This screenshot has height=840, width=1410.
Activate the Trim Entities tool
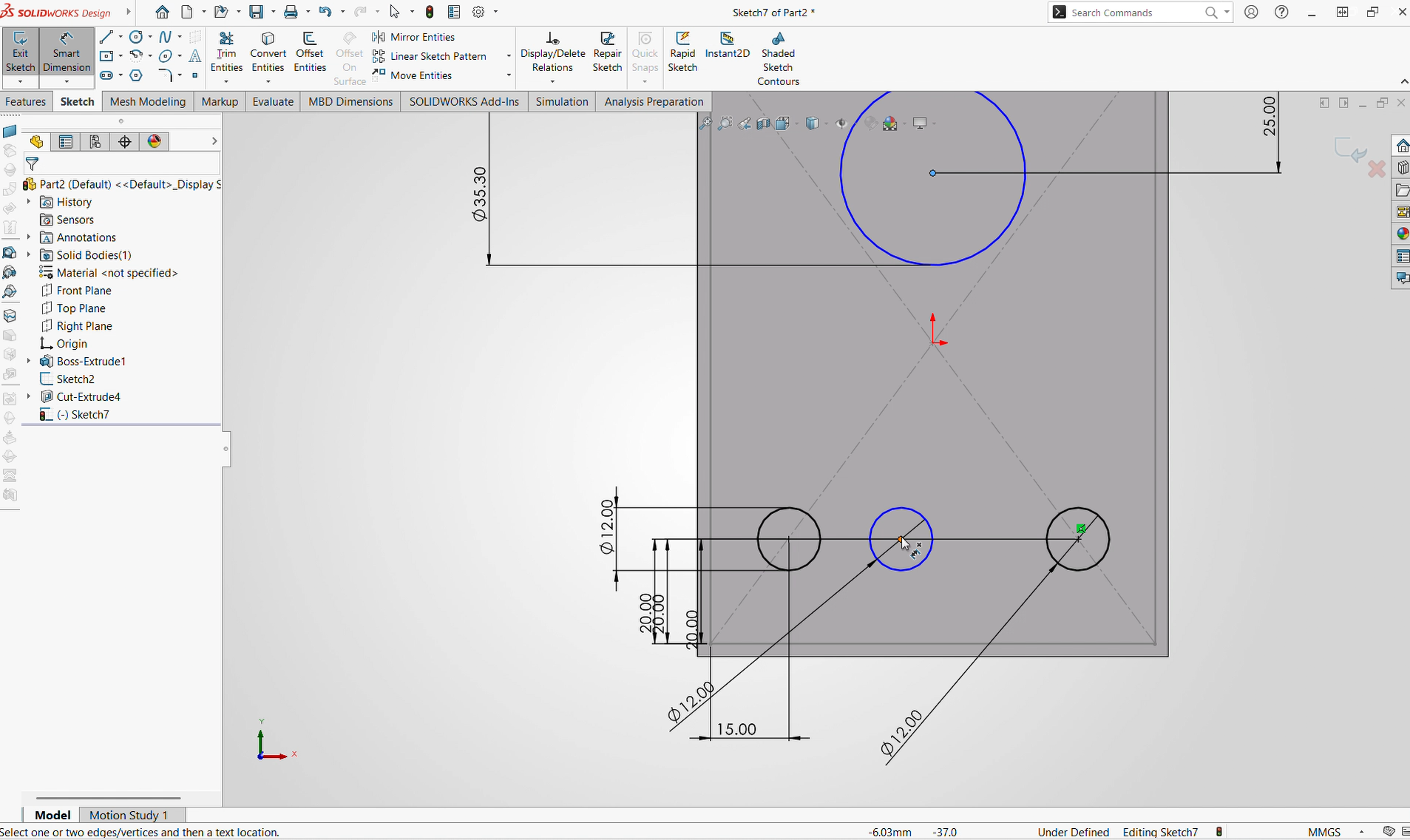pos(226,52)
